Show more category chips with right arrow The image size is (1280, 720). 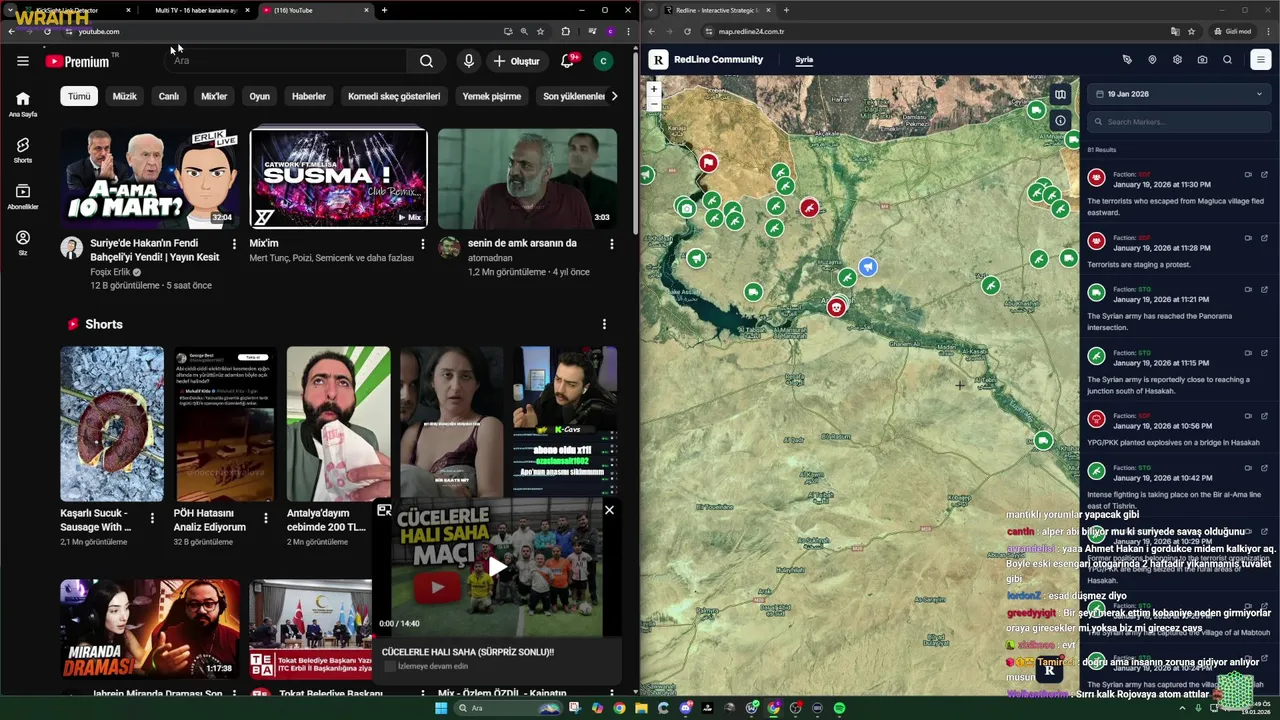click(x=614, y=96)
